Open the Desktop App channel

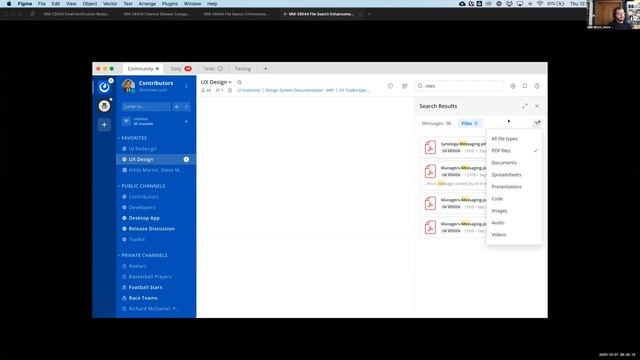tap(144, 218)
